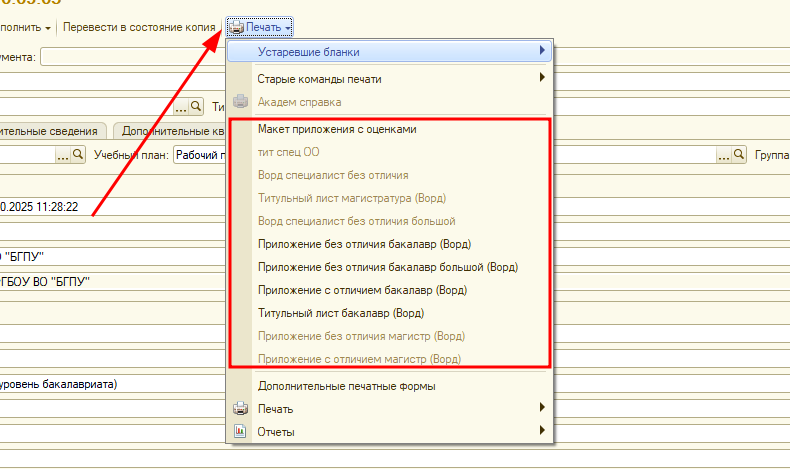The height and width of the screenshot is (469, 790).
Task: Click the printer icon beside the Печать submenu entry
Action: 240,408
